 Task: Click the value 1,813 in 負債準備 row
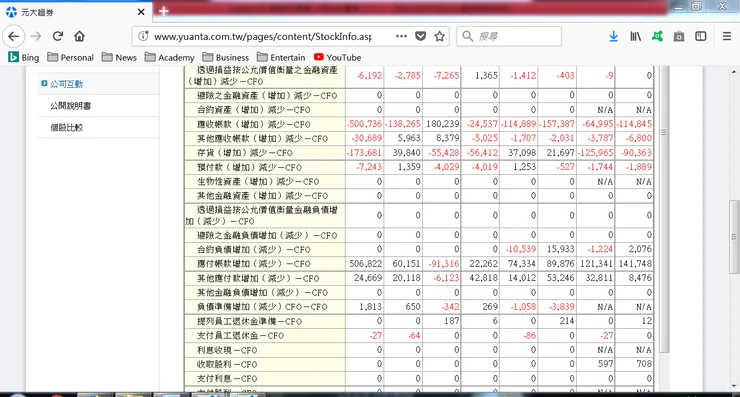coord(371,307)
